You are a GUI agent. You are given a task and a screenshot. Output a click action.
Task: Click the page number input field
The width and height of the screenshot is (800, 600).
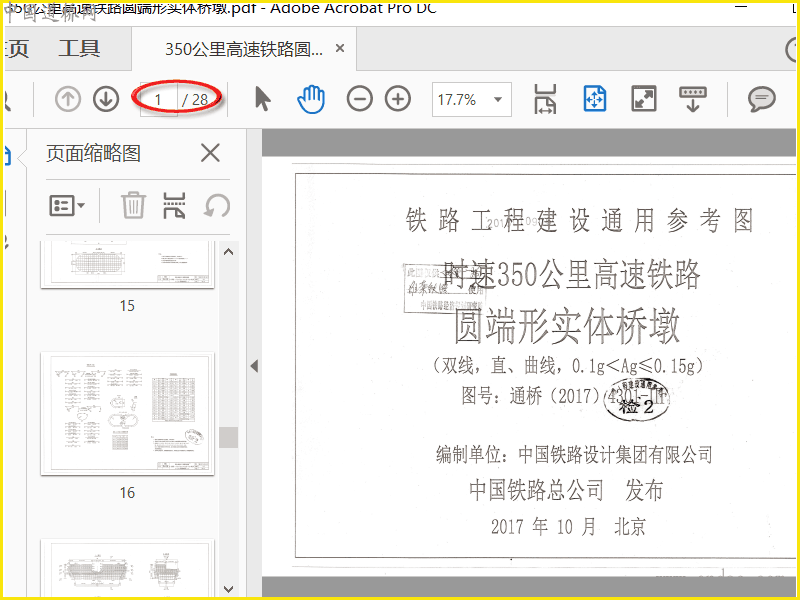tap(159, 99)
